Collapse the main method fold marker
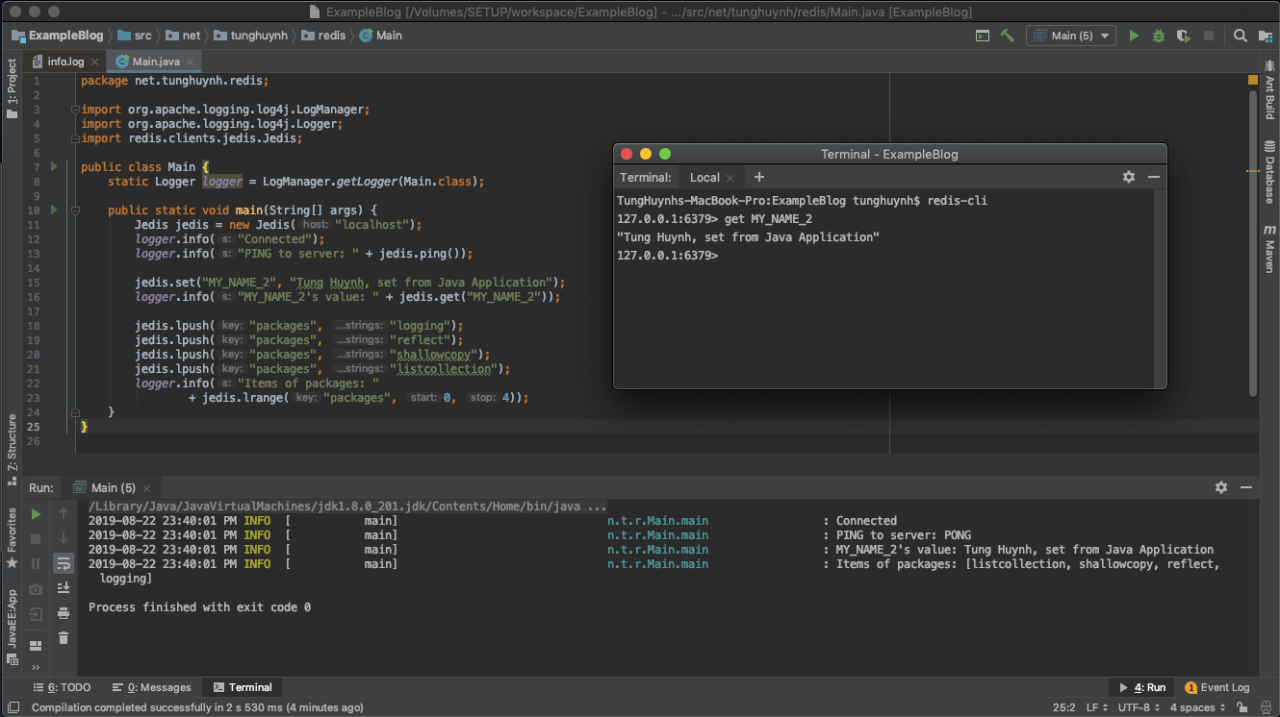Screen dimensions: 1280x717 click(x=74, y=211)
